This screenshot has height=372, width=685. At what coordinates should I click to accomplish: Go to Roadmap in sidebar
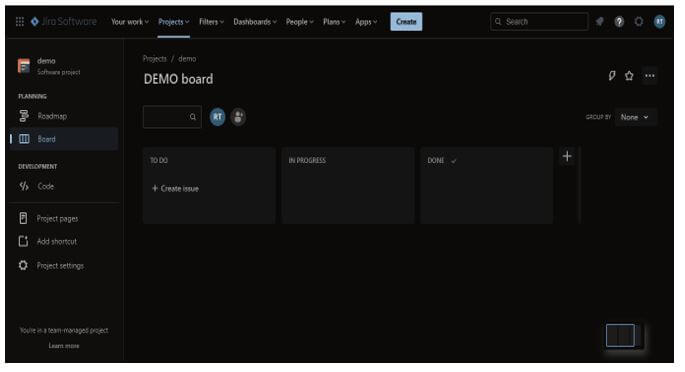[64, 116]
